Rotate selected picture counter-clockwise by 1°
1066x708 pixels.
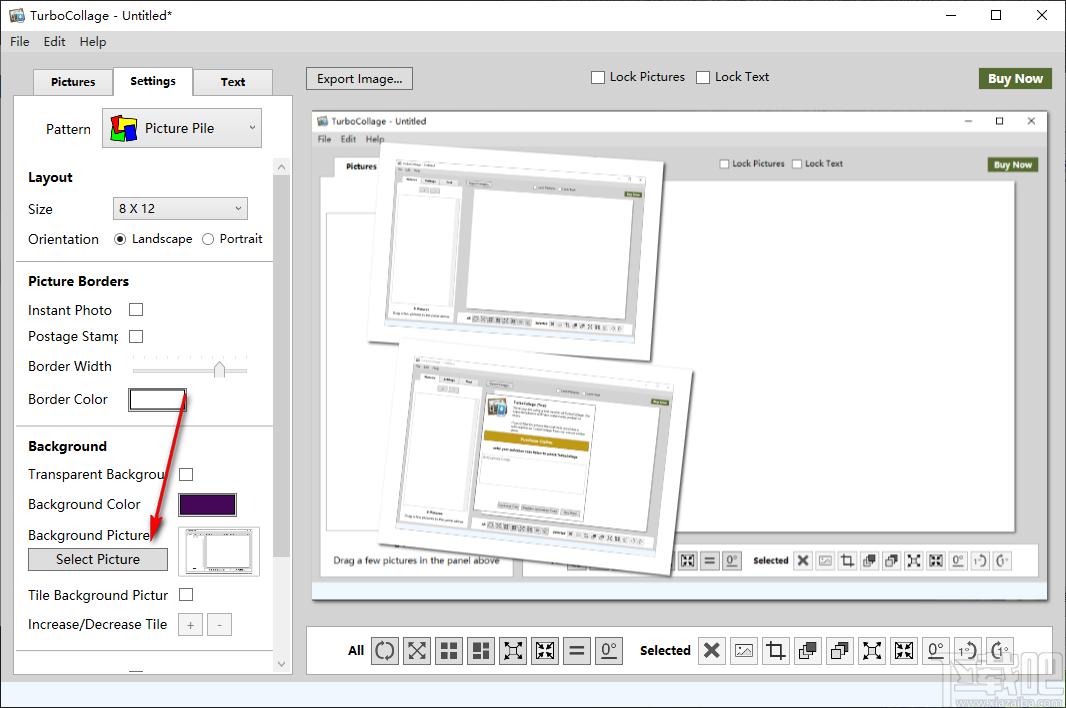(x=967, y=651)
